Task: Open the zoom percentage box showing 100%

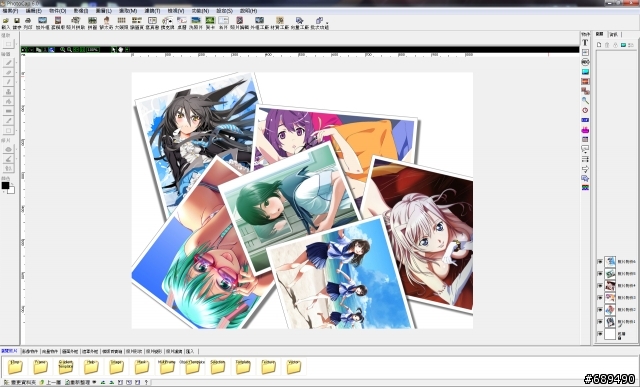Action: pos(93,49)
